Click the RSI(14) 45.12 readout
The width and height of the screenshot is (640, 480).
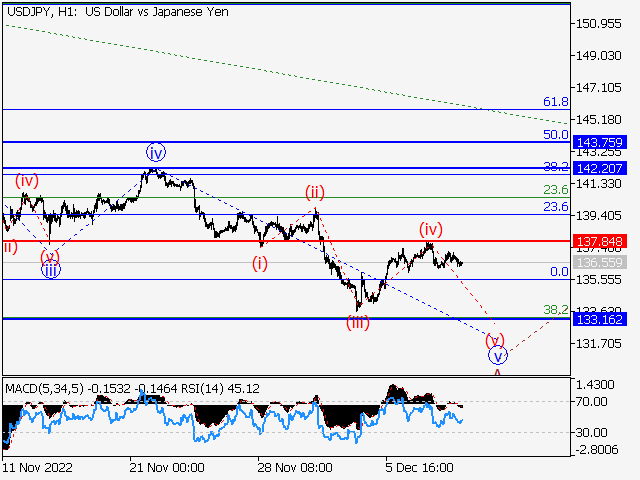220,389
